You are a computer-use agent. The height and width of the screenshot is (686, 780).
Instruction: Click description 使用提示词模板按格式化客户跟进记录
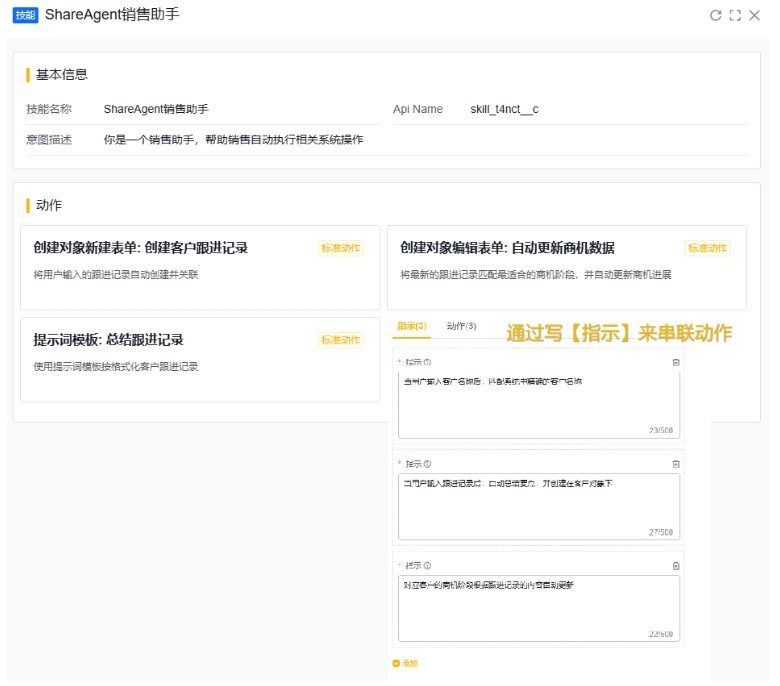[115, 367]
